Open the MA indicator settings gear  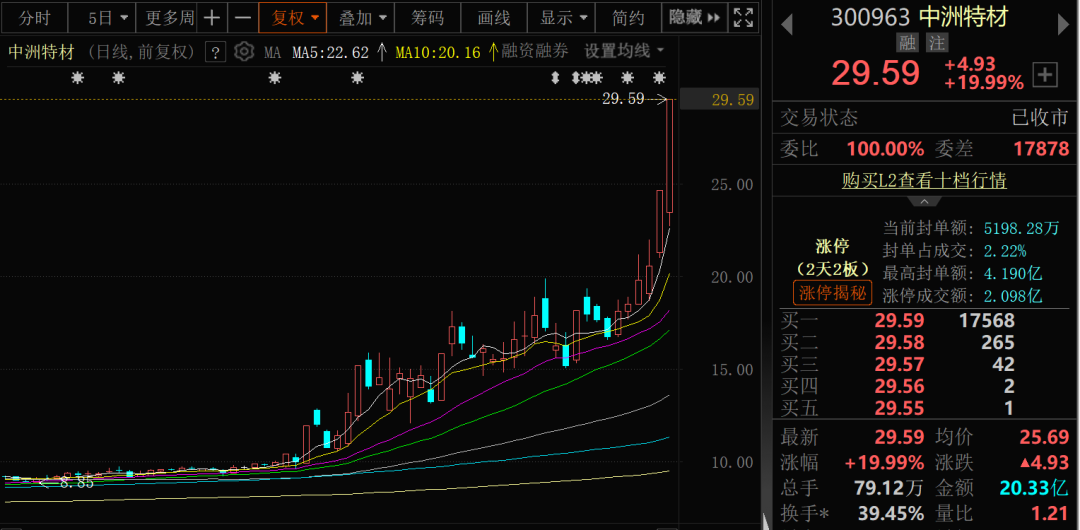244,52
